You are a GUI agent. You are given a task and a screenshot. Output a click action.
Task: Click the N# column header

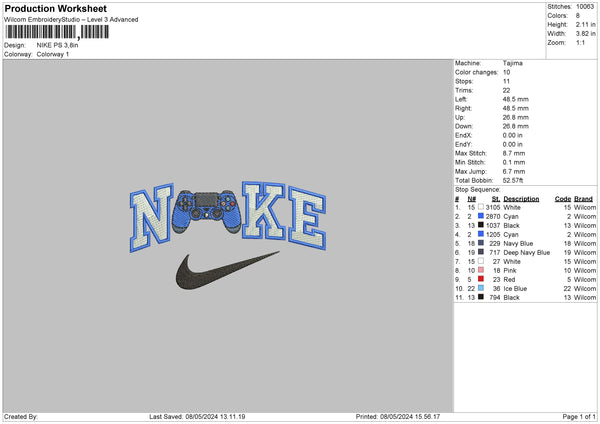(x=471, y=199)
